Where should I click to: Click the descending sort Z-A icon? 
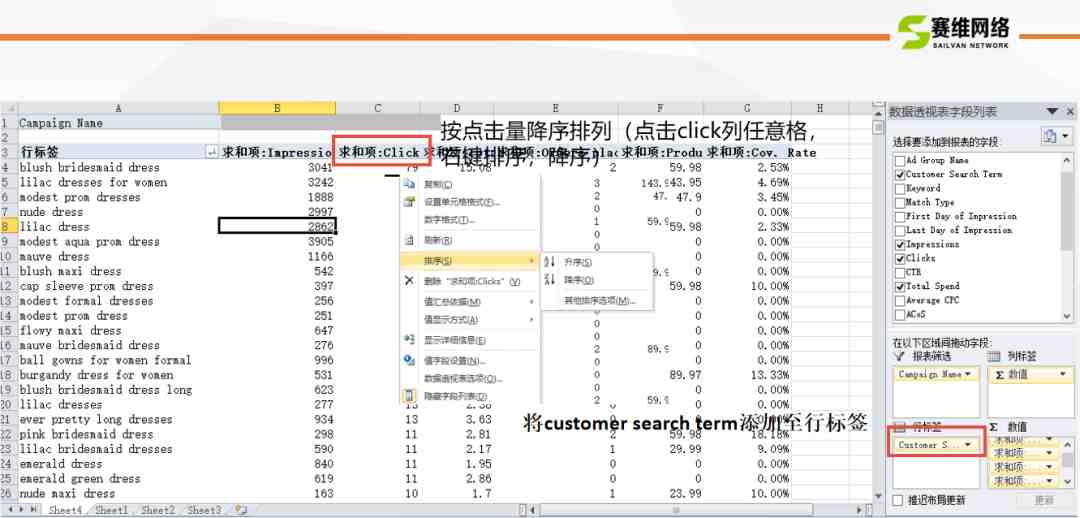(549, 280)
